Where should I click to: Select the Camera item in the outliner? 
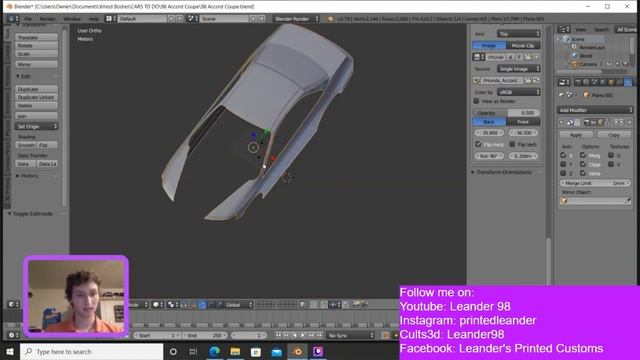[x=587, y=64]
